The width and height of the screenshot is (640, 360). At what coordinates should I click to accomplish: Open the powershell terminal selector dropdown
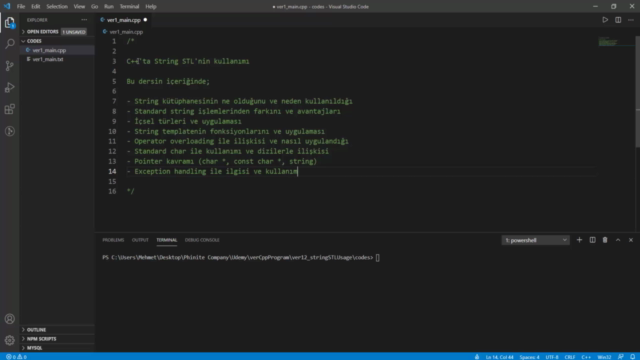pos(536,240)
